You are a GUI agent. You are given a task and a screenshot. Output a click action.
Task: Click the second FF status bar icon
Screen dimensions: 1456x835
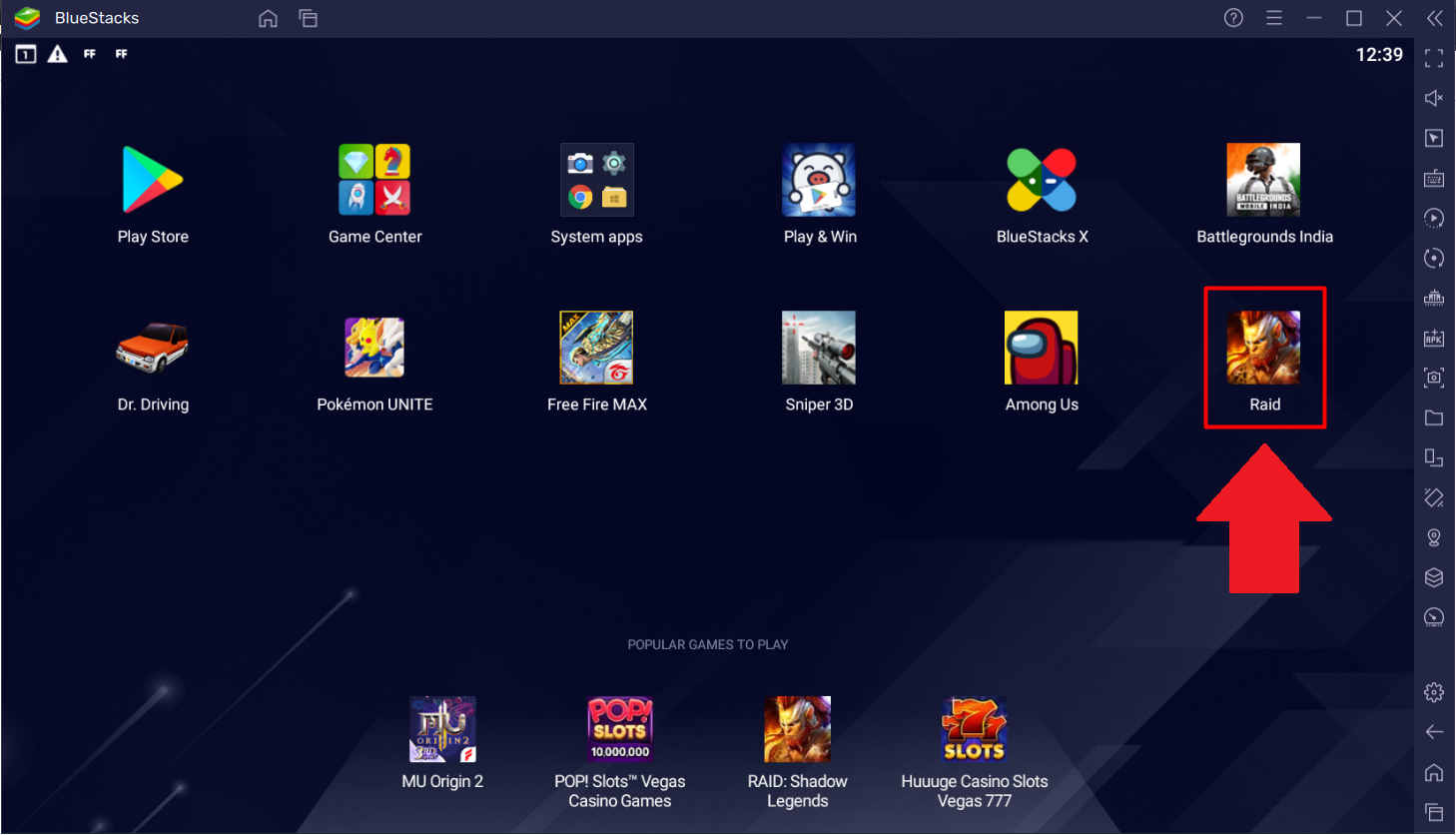pyautogui.click(x=122, y=54)
